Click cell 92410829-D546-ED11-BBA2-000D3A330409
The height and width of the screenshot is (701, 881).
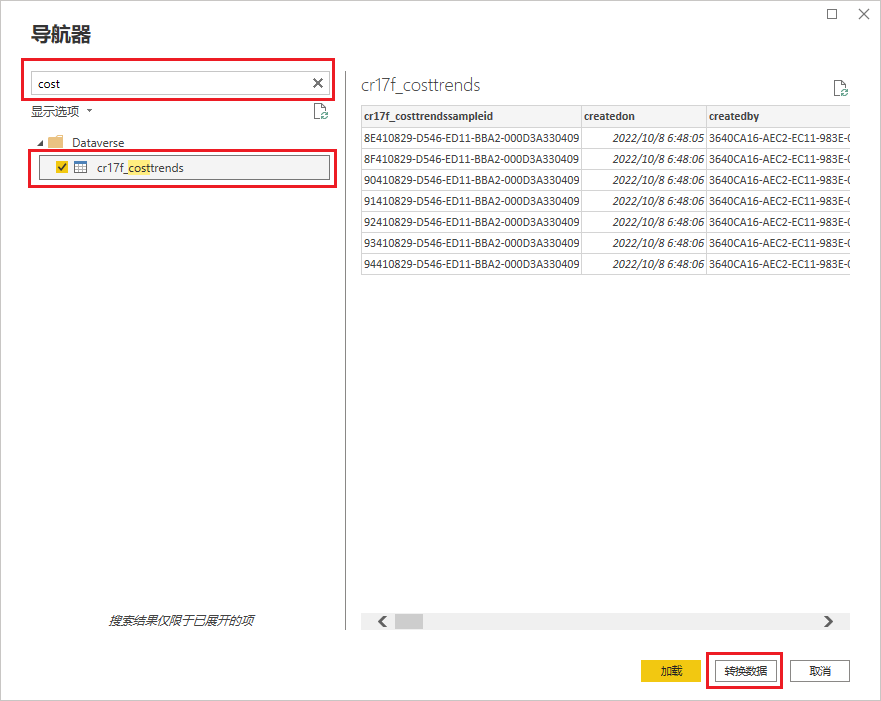pyautogui.click(x=471, y=222)
